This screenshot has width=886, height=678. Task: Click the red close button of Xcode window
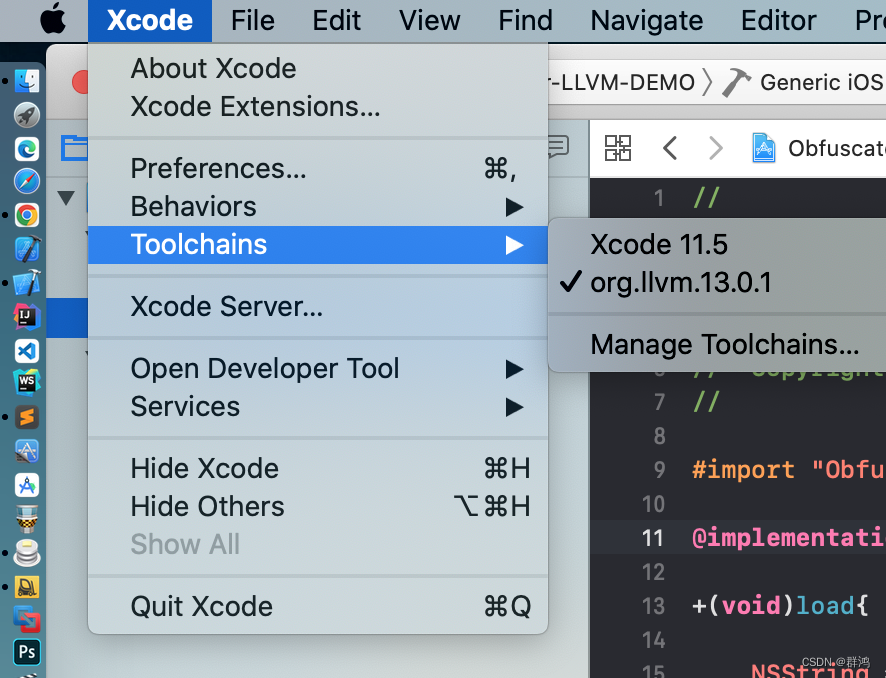point(81,82)
